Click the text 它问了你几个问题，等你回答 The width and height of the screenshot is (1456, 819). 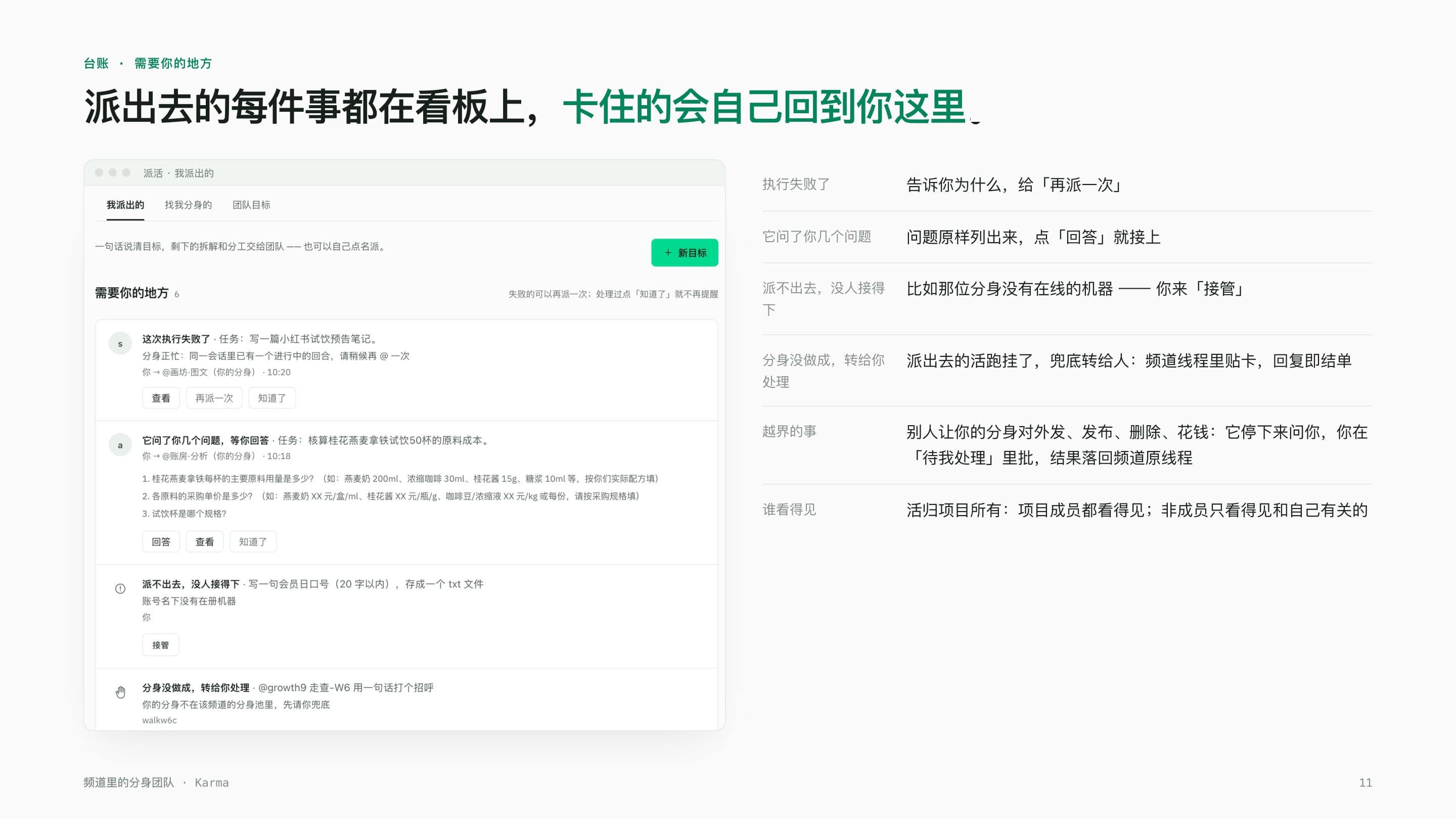(x=205, y=440)
